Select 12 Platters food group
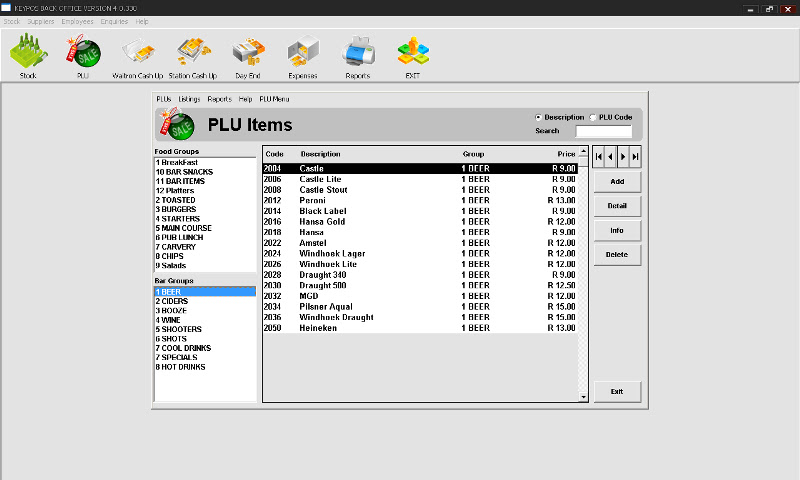 (205, 191)
